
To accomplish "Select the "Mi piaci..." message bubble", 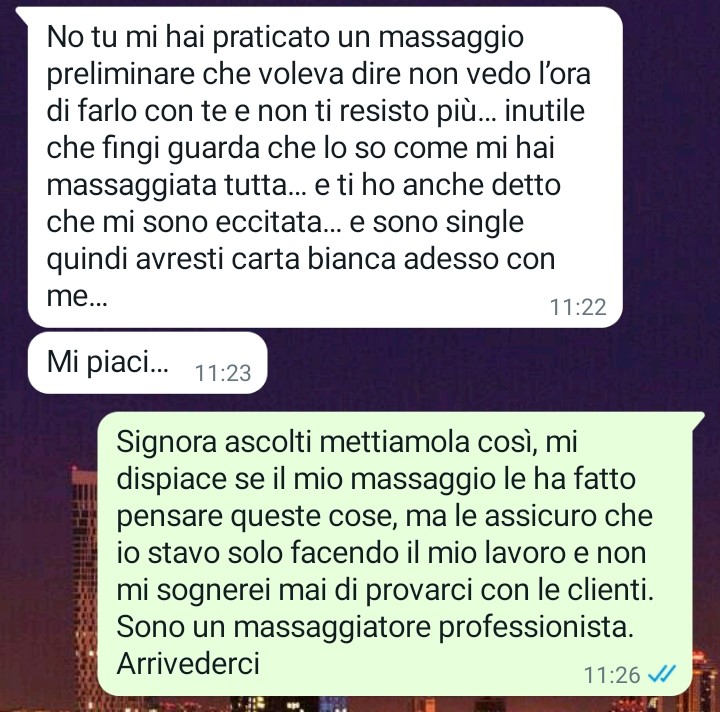I will pyautogui.click(x=147, y=363).
